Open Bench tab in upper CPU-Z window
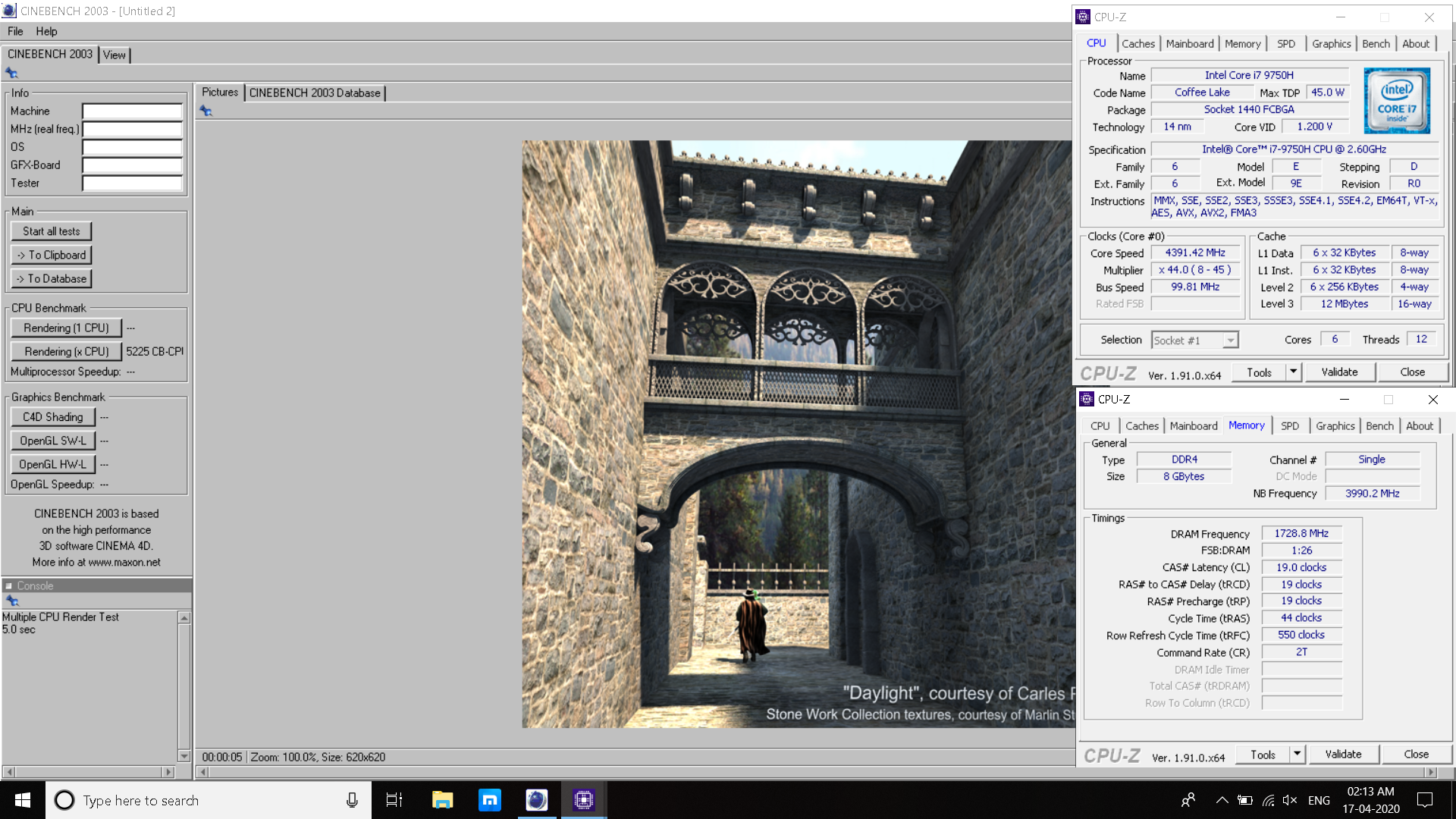This screenshot has height=819, width=1456. (x=1376, y=44)
